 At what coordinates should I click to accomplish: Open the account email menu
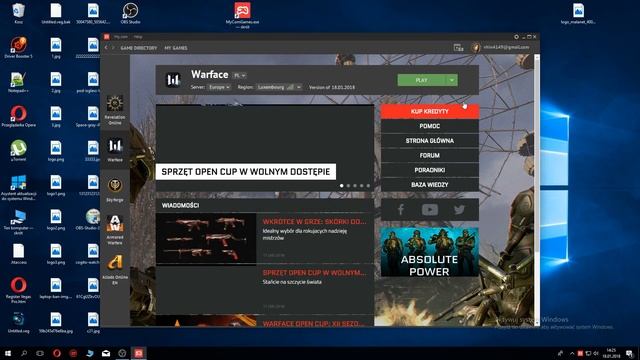coord(506,47)
